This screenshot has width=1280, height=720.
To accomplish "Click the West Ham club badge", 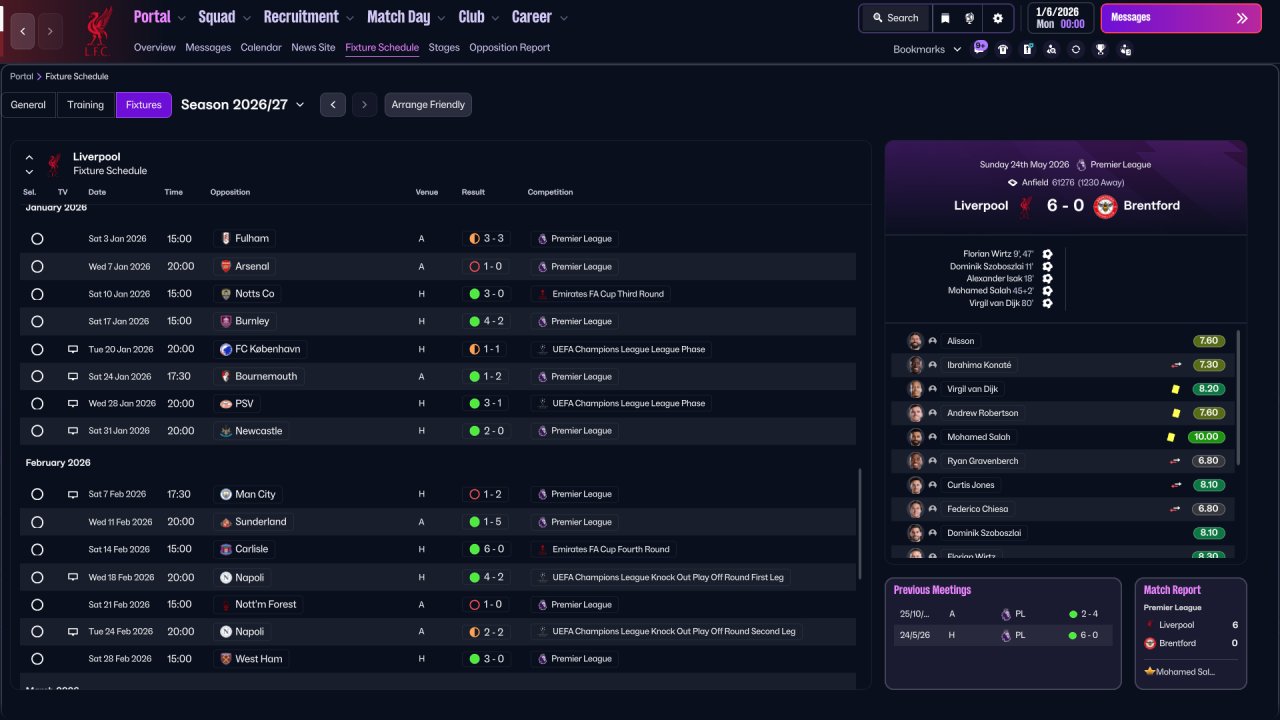I will pos(226,659).
